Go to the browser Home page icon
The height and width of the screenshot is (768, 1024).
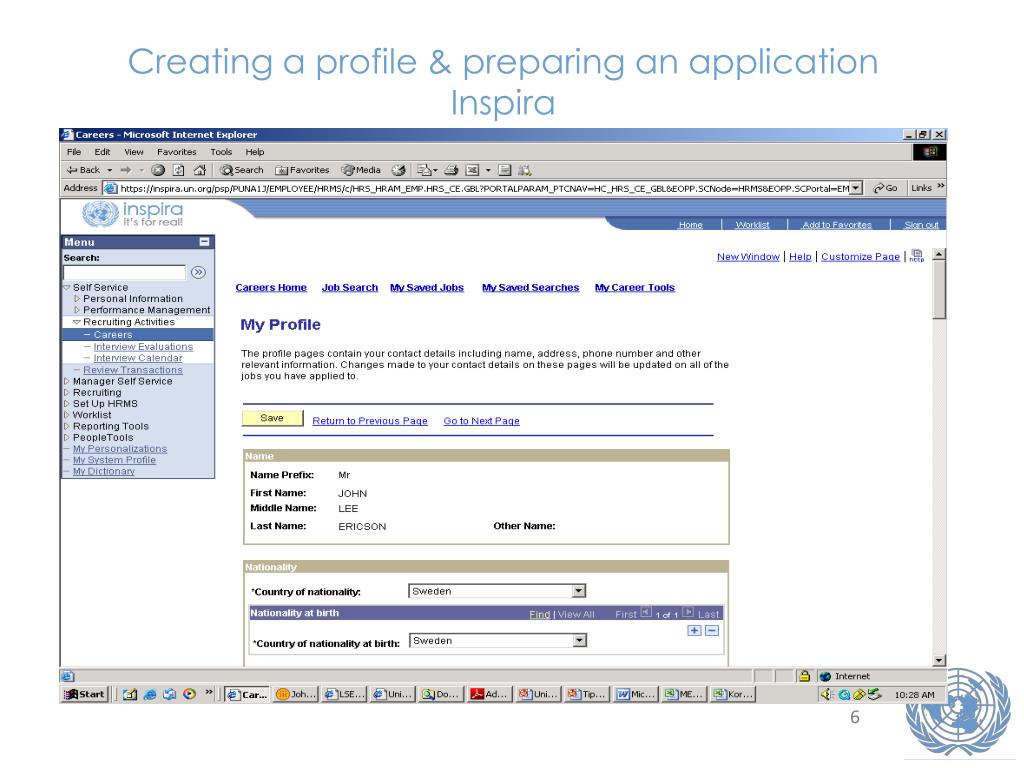pyautogui.click(x=200, y=170)
